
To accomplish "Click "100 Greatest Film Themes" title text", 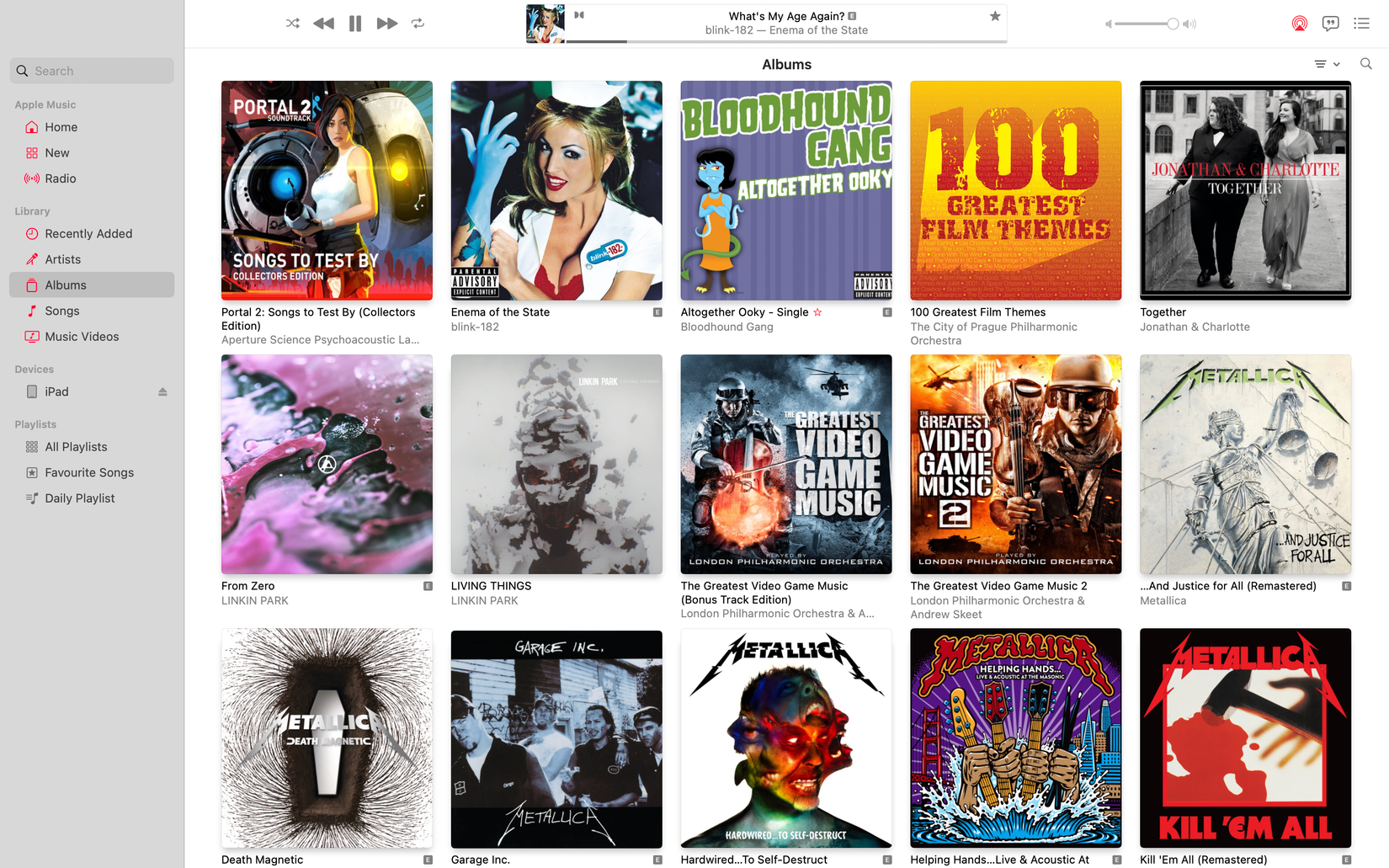I will point(977,312).
